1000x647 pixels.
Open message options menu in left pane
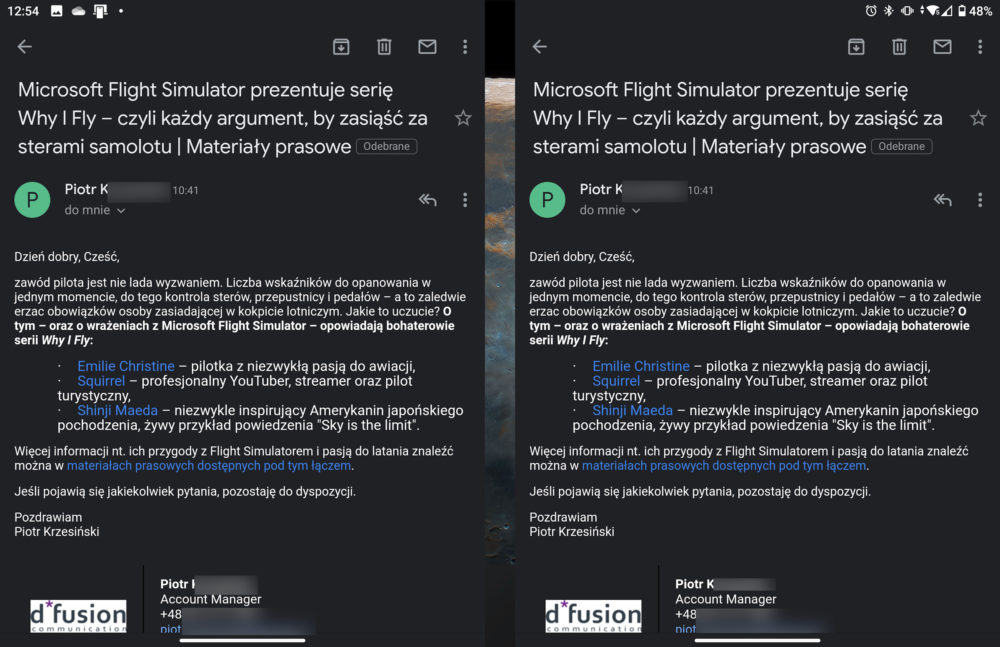pyautogui.click(x=465, y=200)
